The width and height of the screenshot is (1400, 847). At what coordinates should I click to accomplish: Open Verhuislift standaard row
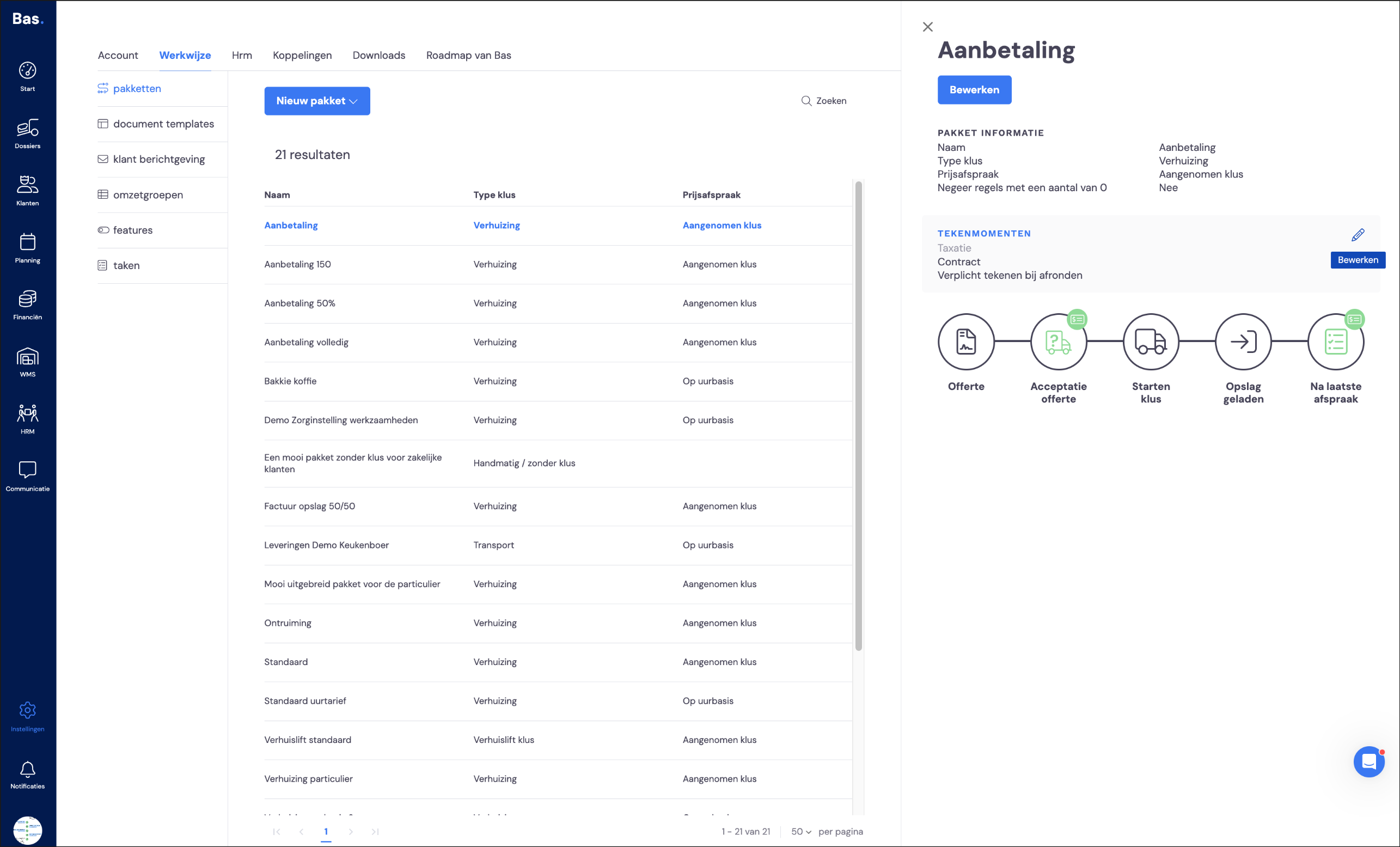(558, 740)
